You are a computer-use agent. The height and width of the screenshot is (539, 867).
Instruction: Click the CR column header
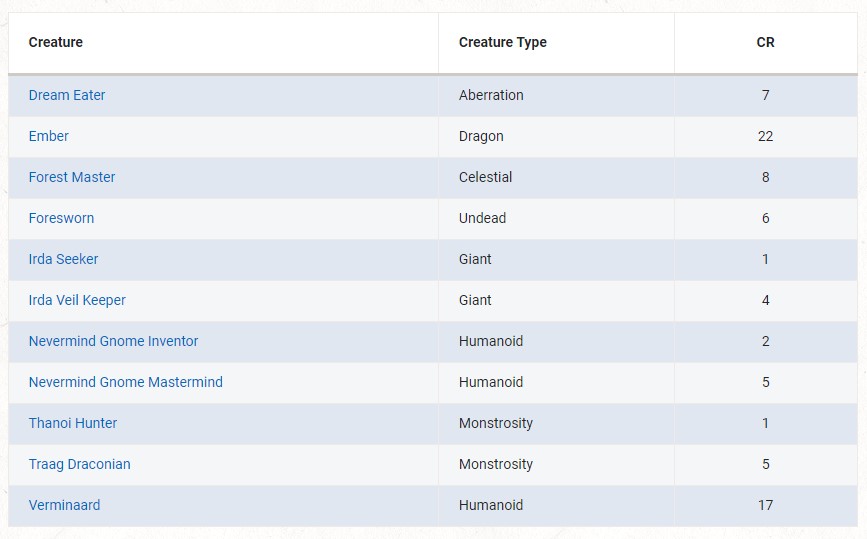tap(765, 42)
